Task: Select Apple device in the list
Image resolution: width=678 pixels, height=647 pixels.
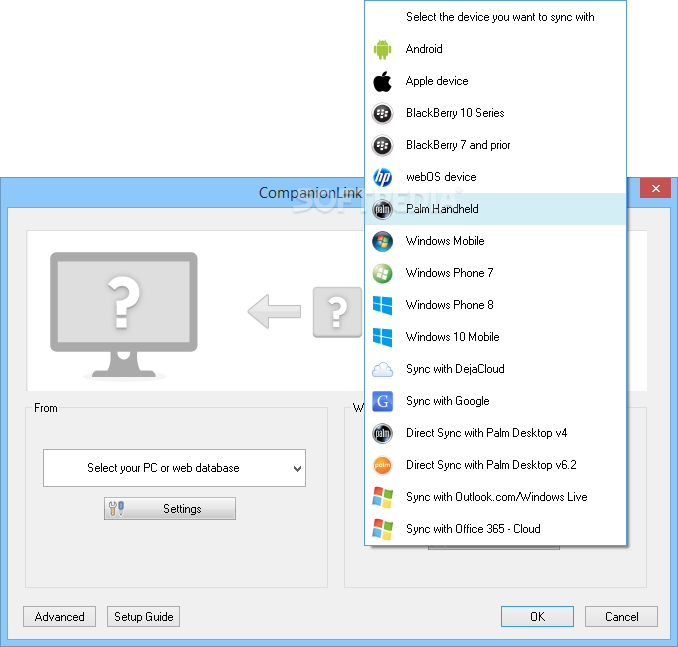Action: (x=496, y=81)
